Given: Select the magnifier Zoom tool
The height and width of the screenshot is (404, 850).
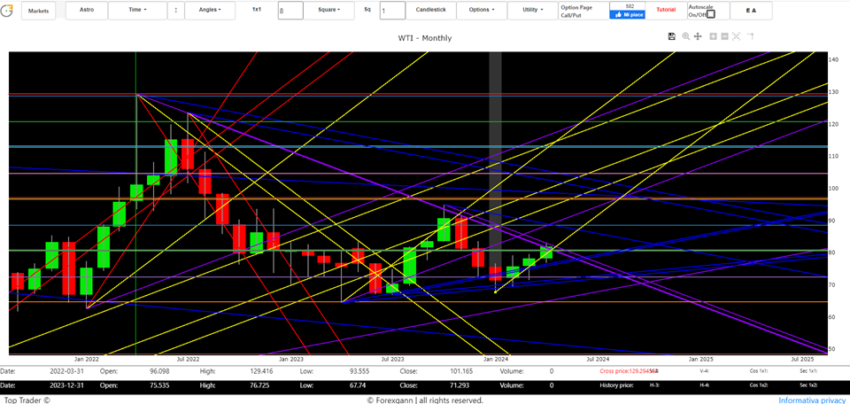Looking at the screenshot, I should (686, 36).
